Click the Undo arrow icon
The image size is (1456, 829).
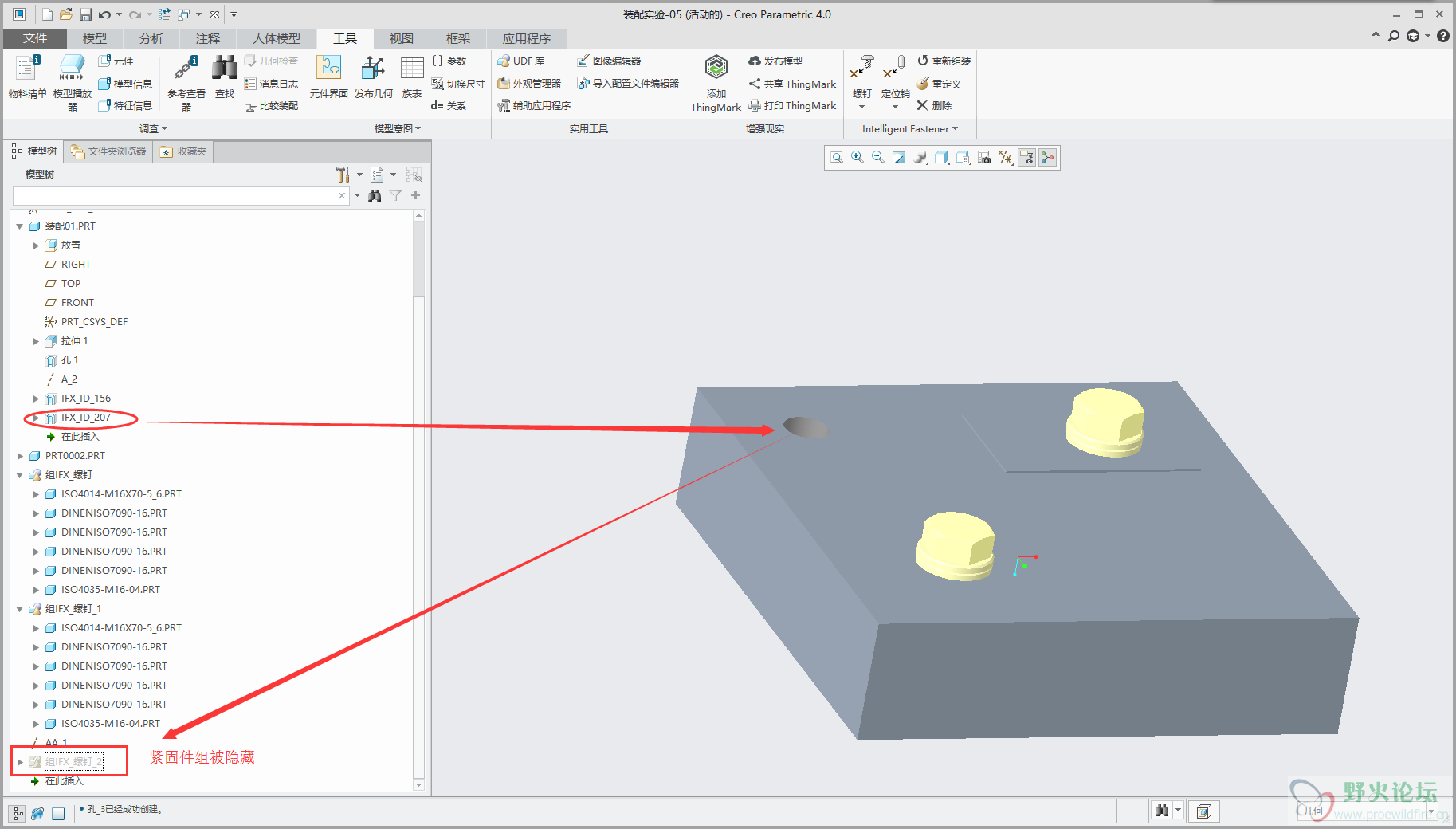(x=104, y=14)
